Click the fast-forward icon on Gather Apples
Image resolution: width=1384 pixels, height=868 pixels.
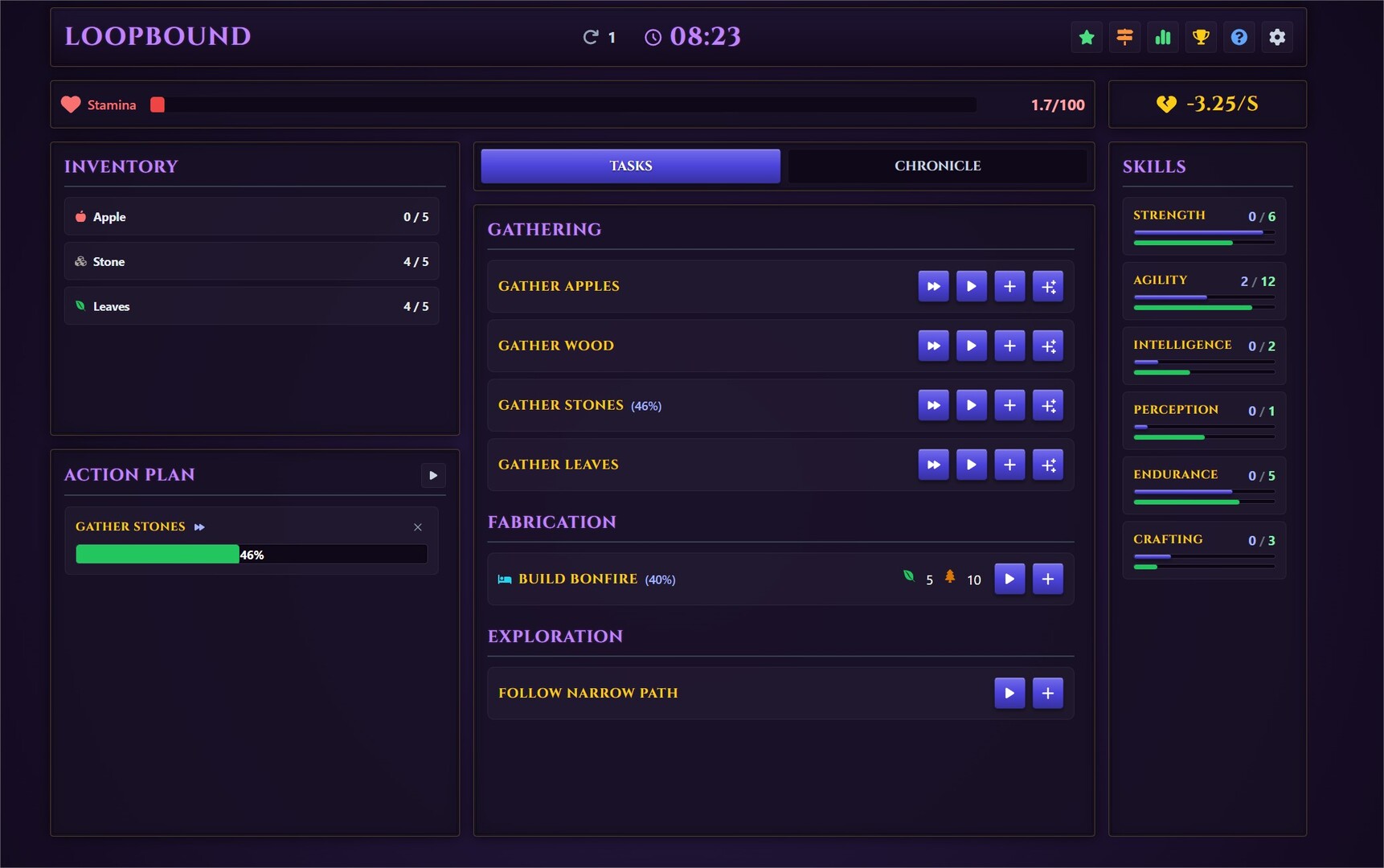coord(932,285)
